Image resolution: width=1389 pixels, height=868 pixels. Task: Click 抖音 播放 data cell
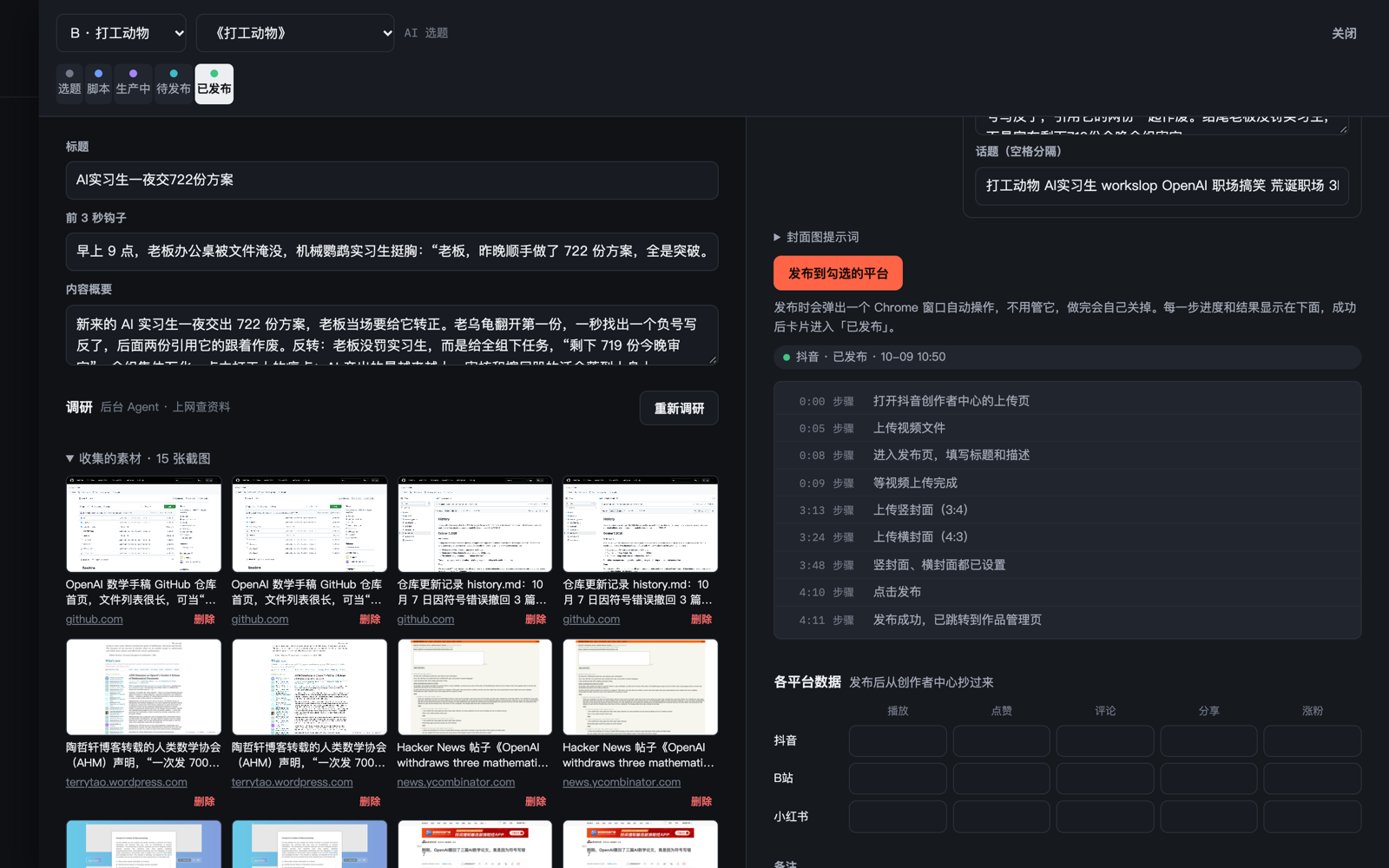tap(898, 741)
